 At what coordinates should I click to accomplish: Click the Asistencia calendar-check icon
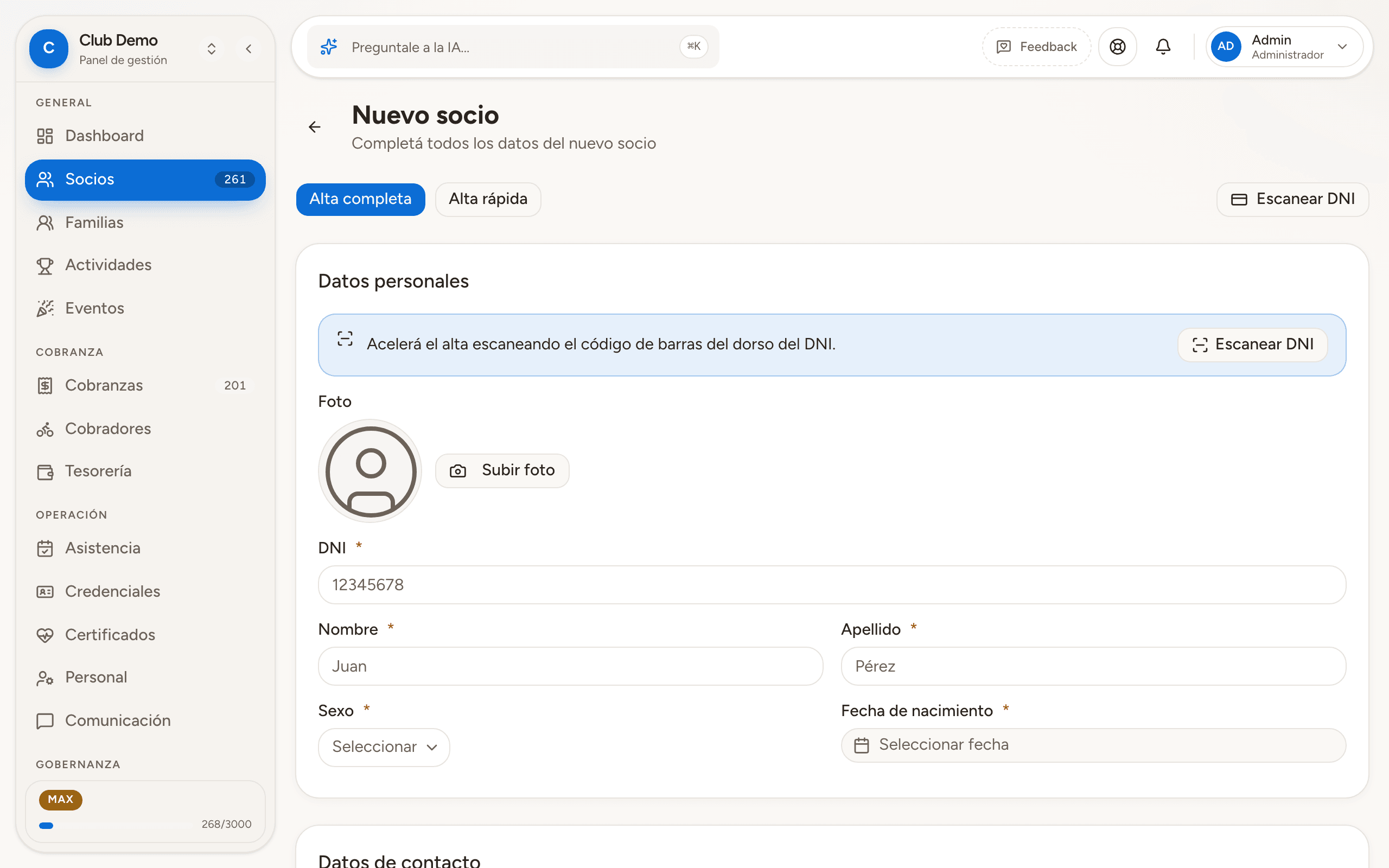45,549
